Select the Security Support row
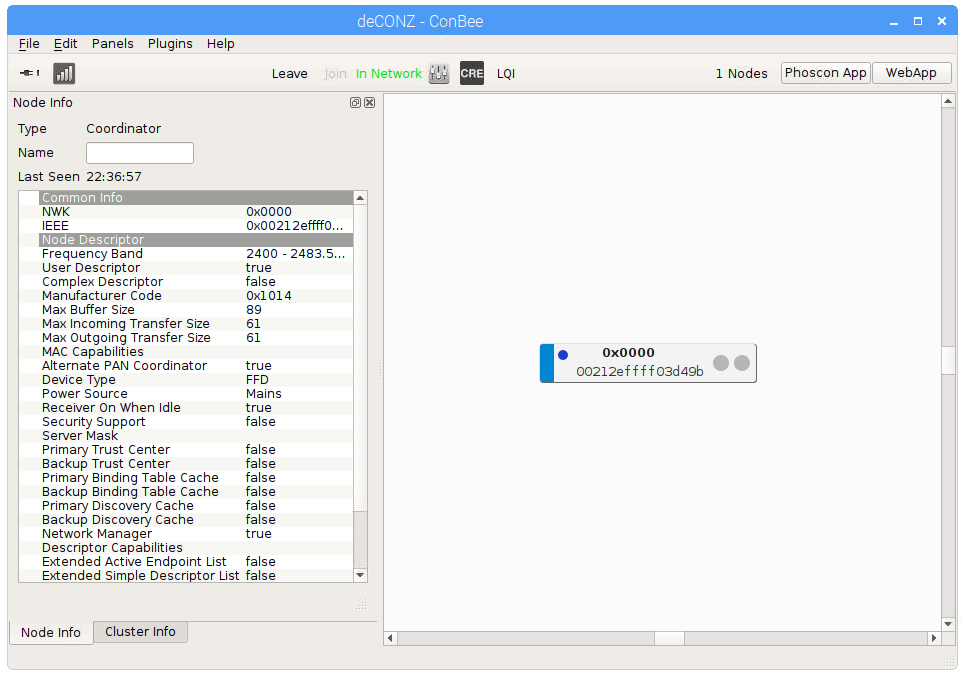The image size is (964, 675). pyautogui.click(x=186, y=422)
